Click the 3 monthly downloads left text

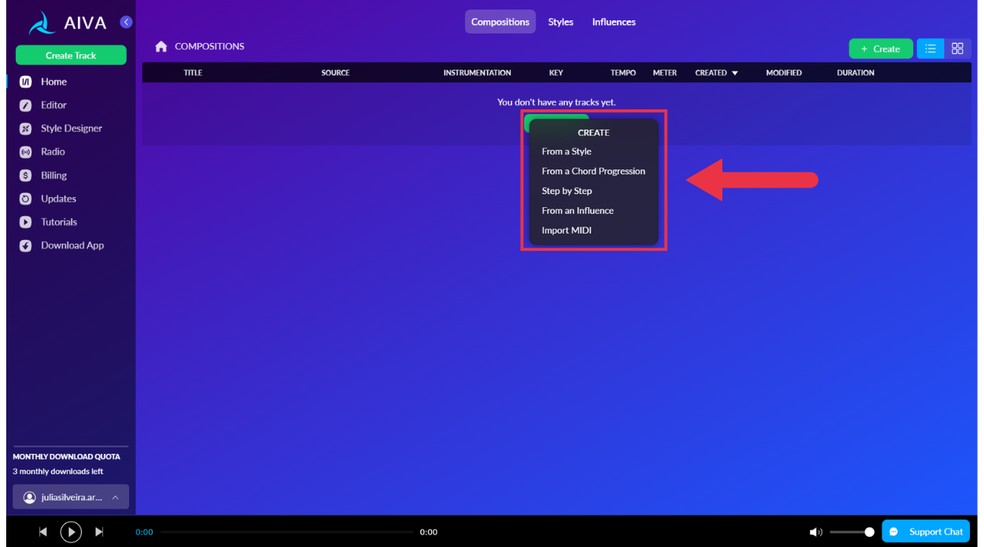58,472
